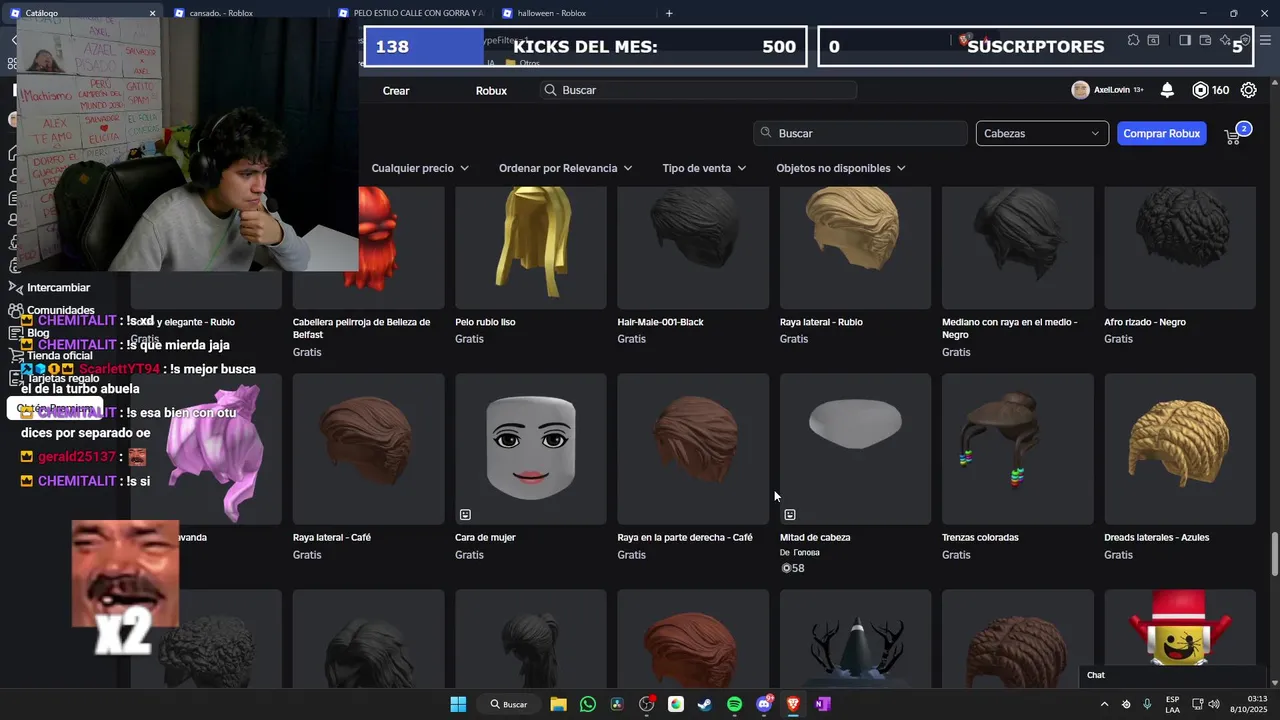
Task: Open the Roblox notifications bell
Action: point(1167,90)
